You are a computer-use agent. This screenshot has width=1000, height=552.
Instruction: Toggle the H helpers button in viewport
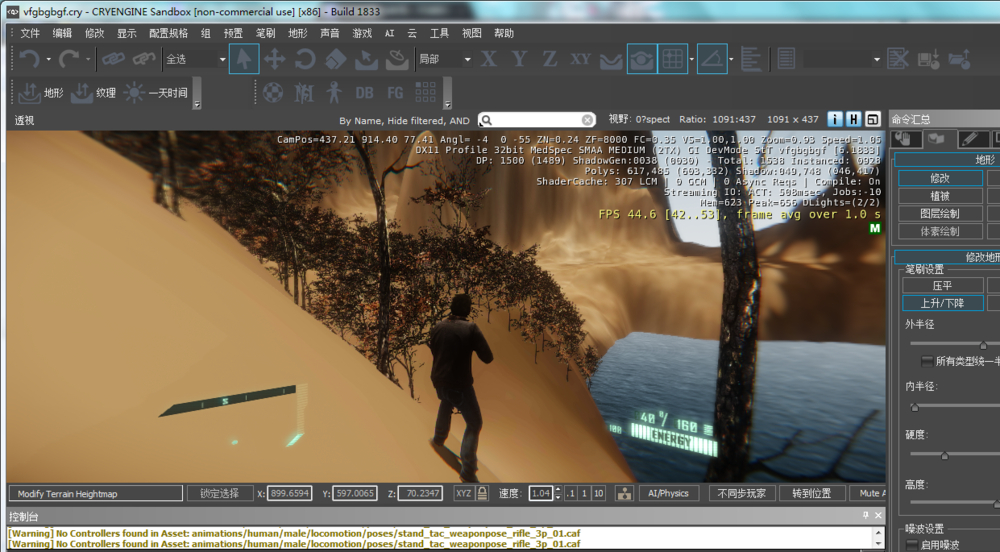pyautogui.click(x=854, y=120)
